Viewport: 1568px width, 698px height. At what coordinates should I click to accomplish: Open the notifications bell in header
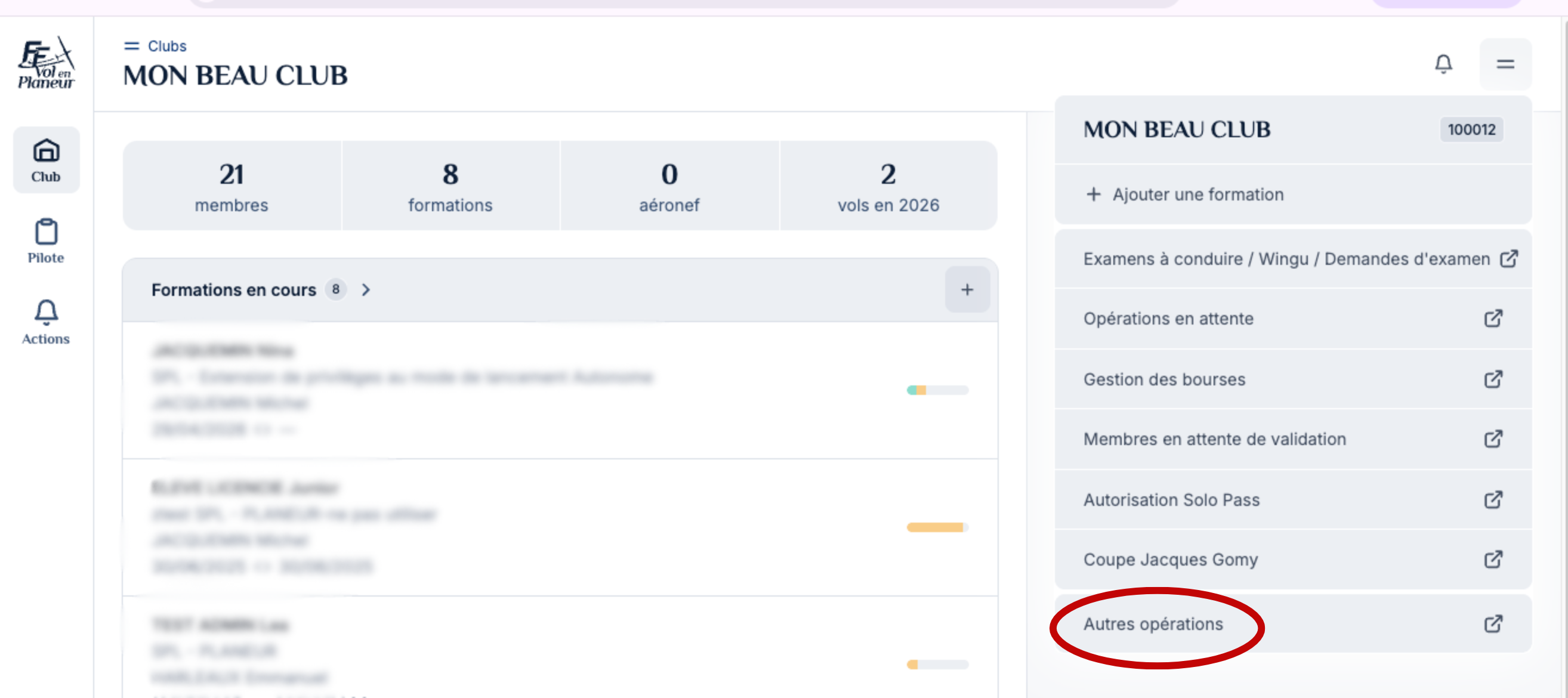[1443, 64]
